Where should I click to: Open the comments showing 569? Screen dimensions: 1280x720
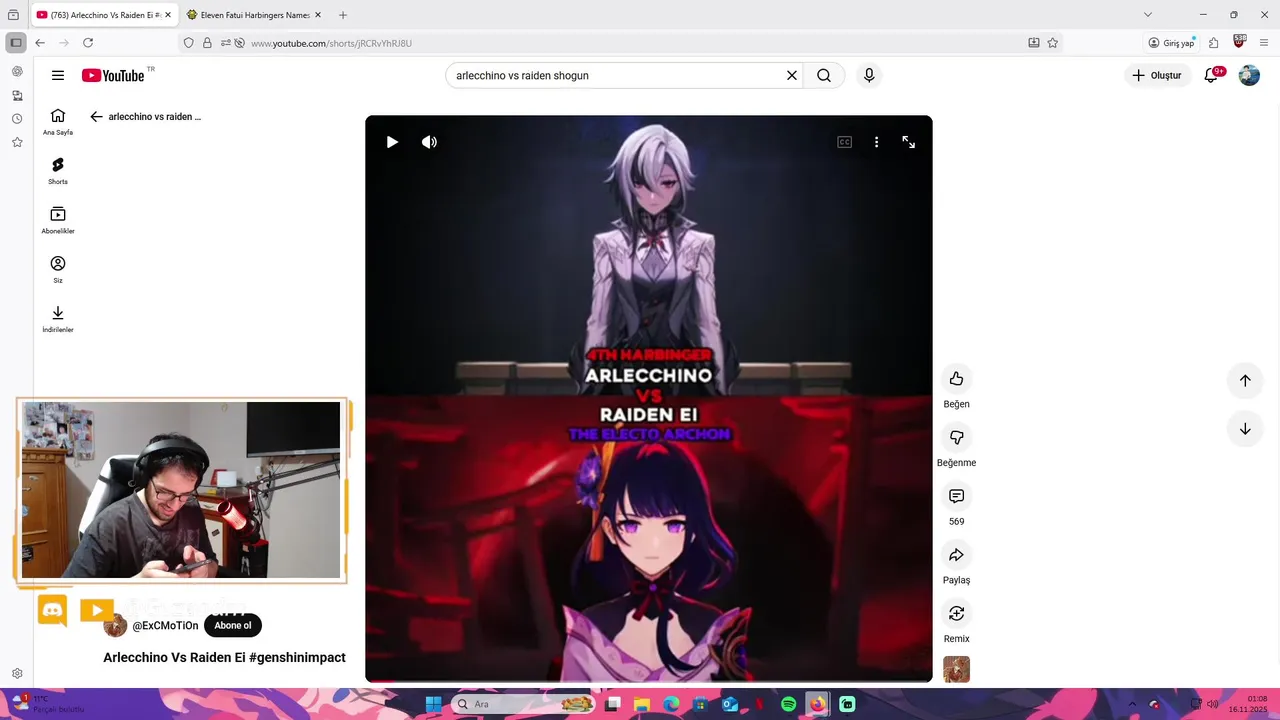[956, 496]
